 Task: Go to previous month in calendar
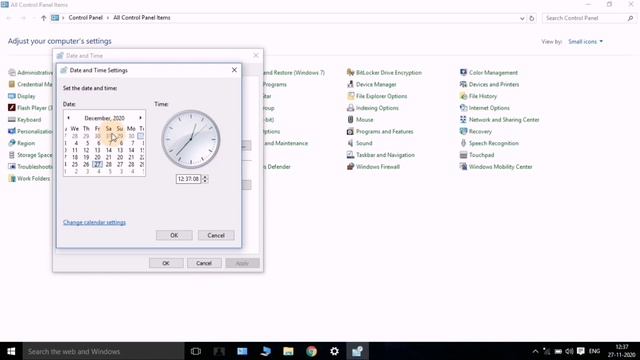tap(68, 118)
